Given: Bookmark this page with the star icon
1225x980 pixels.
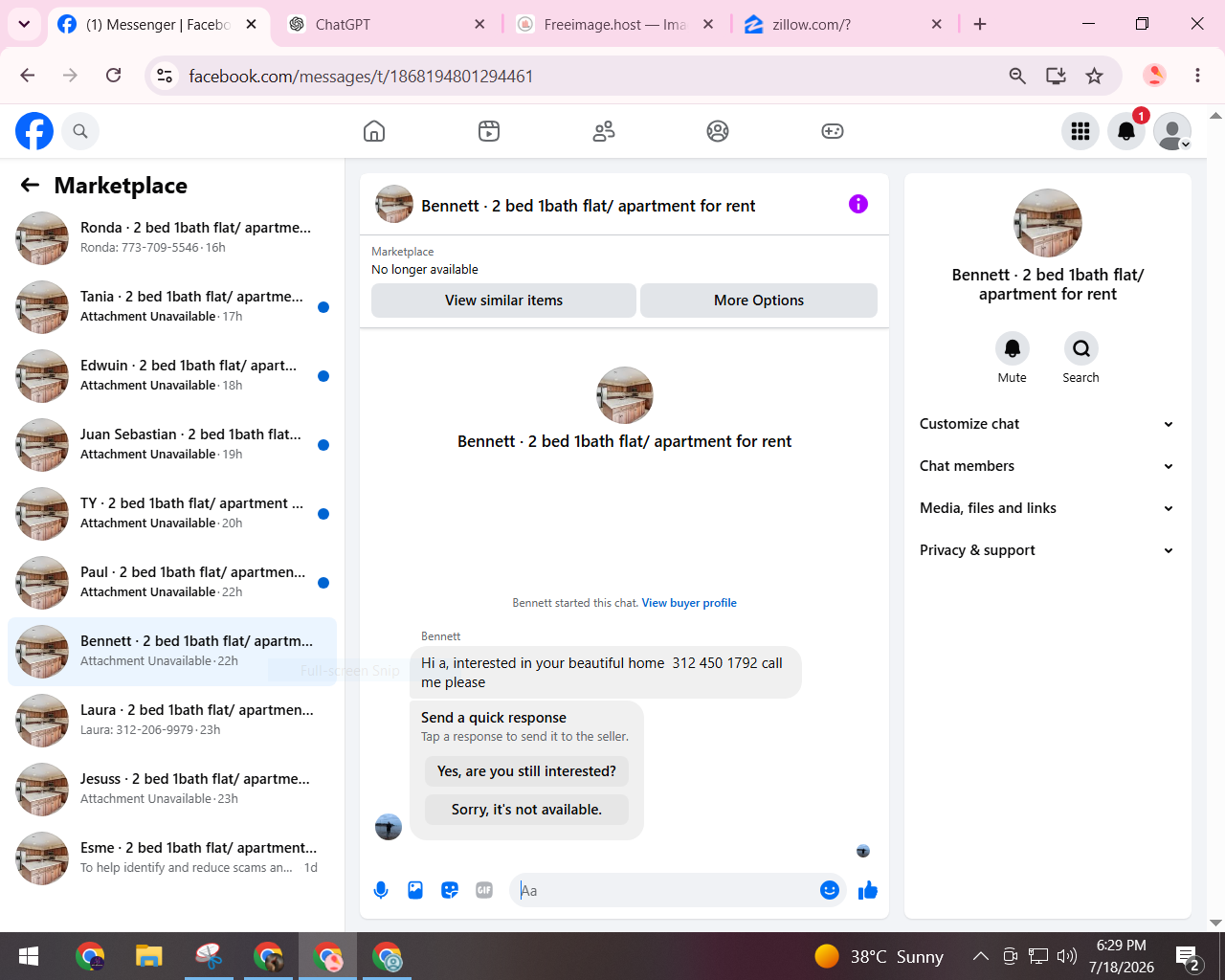Looking at the screenshot, I should [x=1095, y=76].
